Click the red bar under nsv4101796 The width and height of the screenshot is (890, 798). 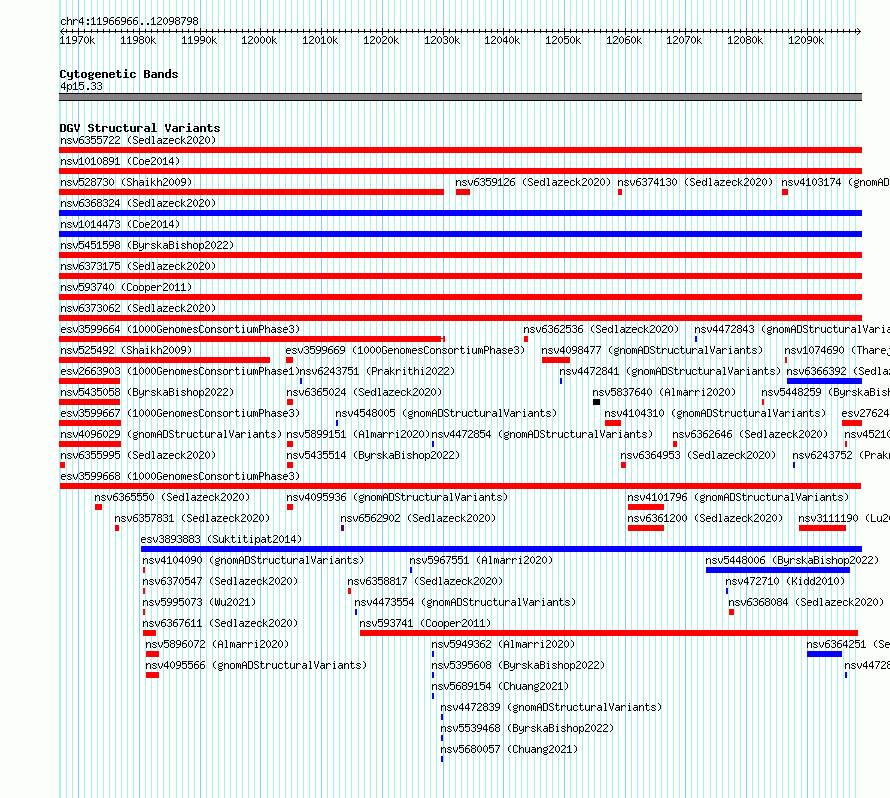[x=646, y=507]
